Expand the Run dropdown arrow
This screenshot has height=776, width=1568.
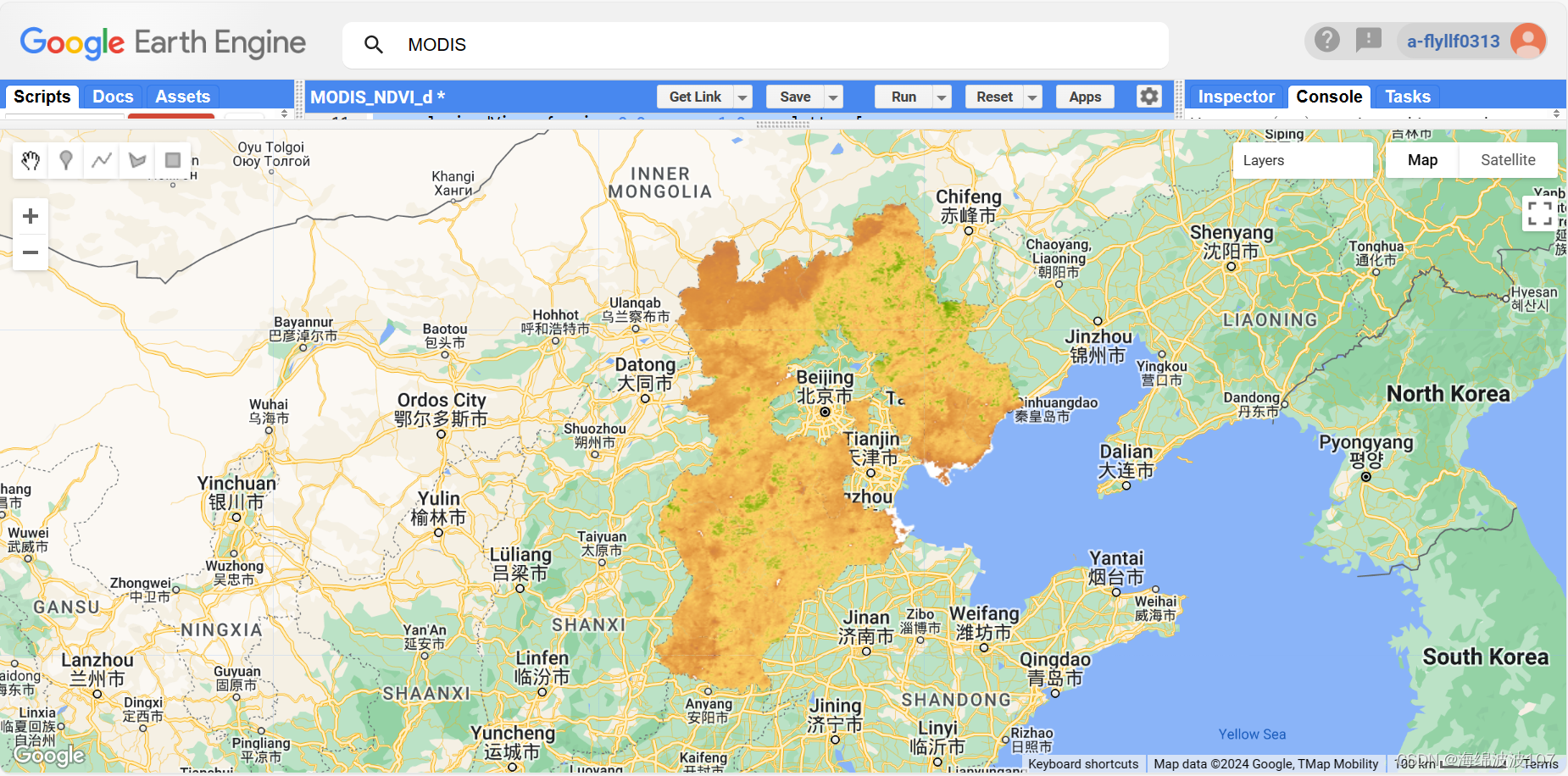(x=942, y=97)
